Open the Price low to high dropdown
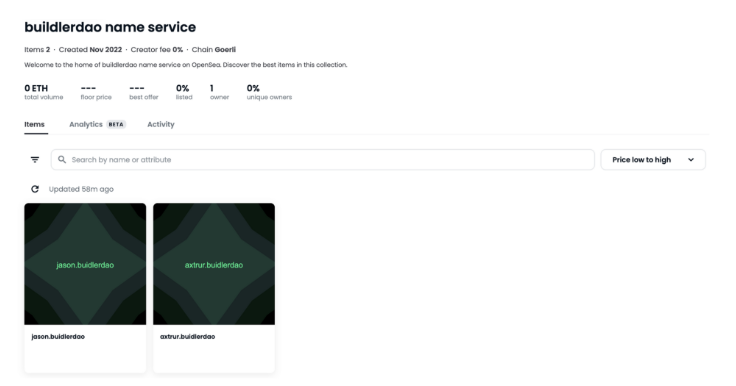736x386 pixels. tap(653, 160)
